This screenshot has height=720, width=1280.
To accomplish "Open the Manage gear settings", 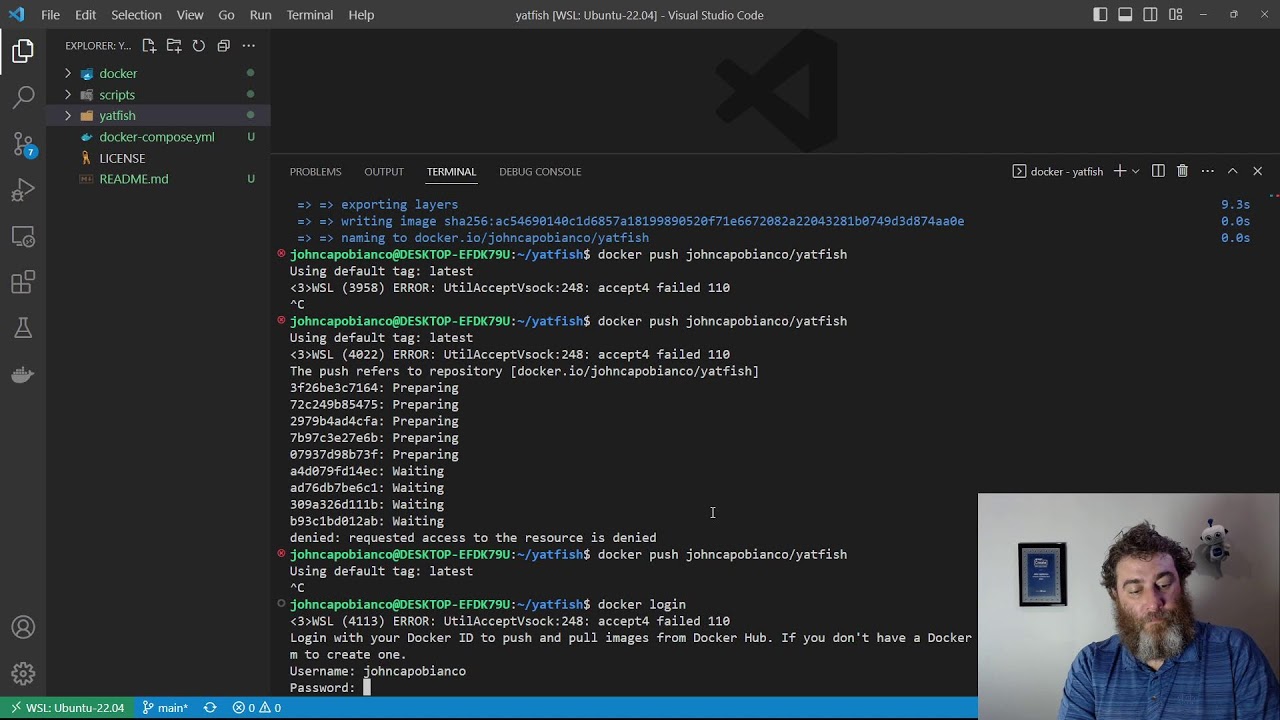I will tap(23, 674).
